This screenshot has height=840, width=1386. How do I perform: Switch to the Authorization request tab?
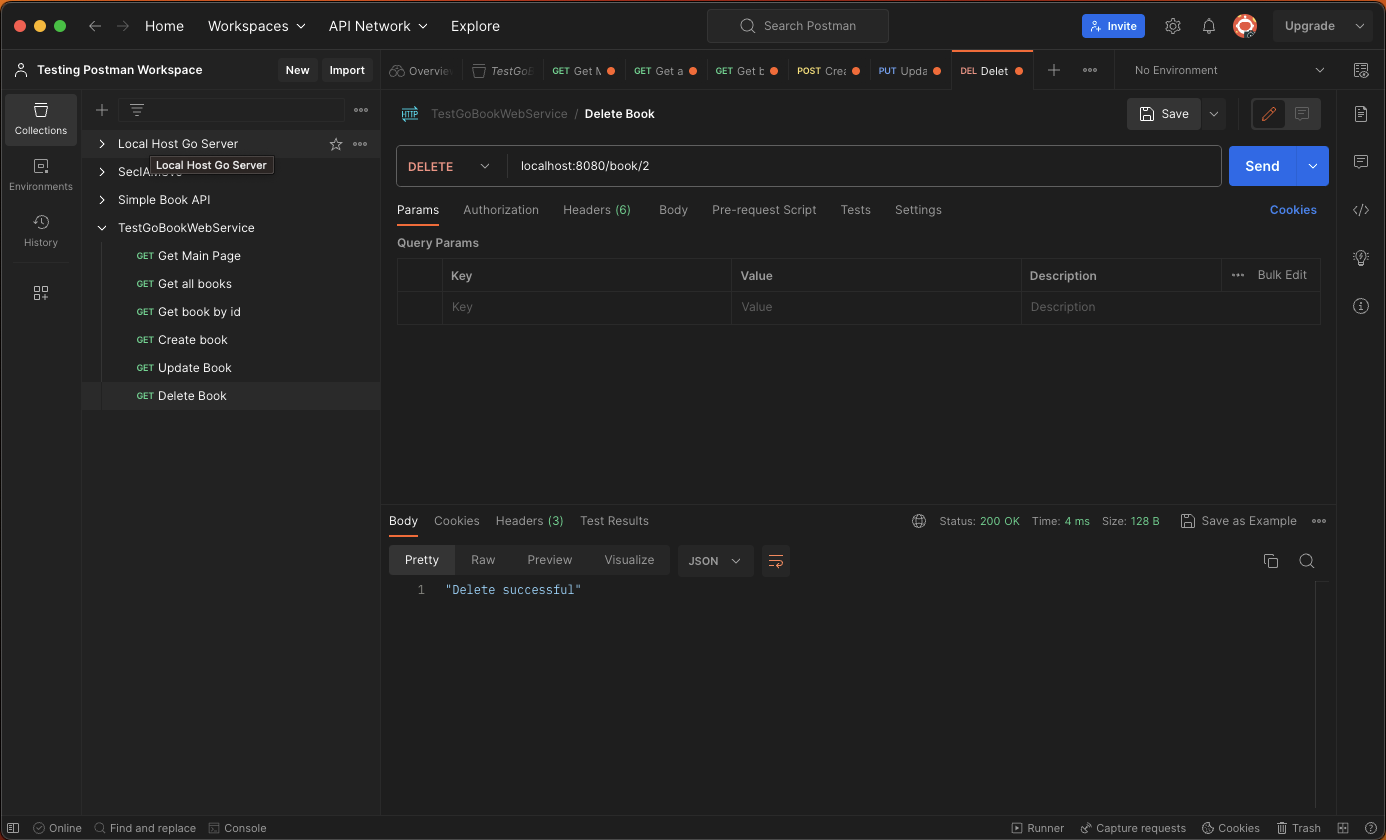pos(501,210)
